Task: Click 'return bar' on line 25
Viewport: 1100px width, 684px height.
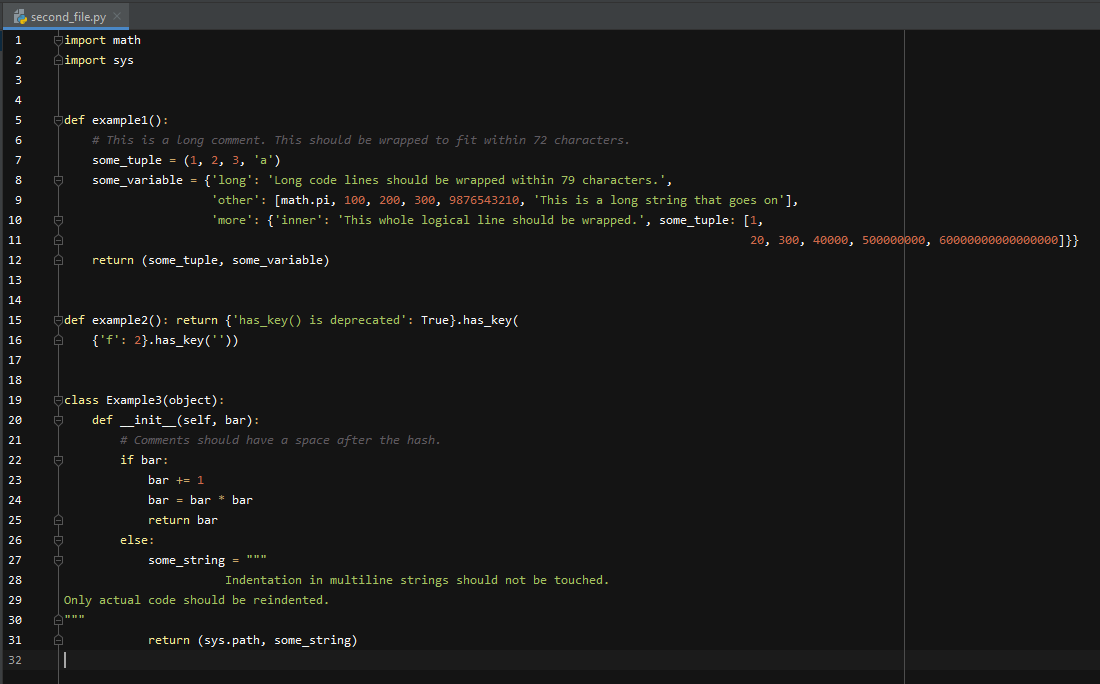Action: point(182,520)
